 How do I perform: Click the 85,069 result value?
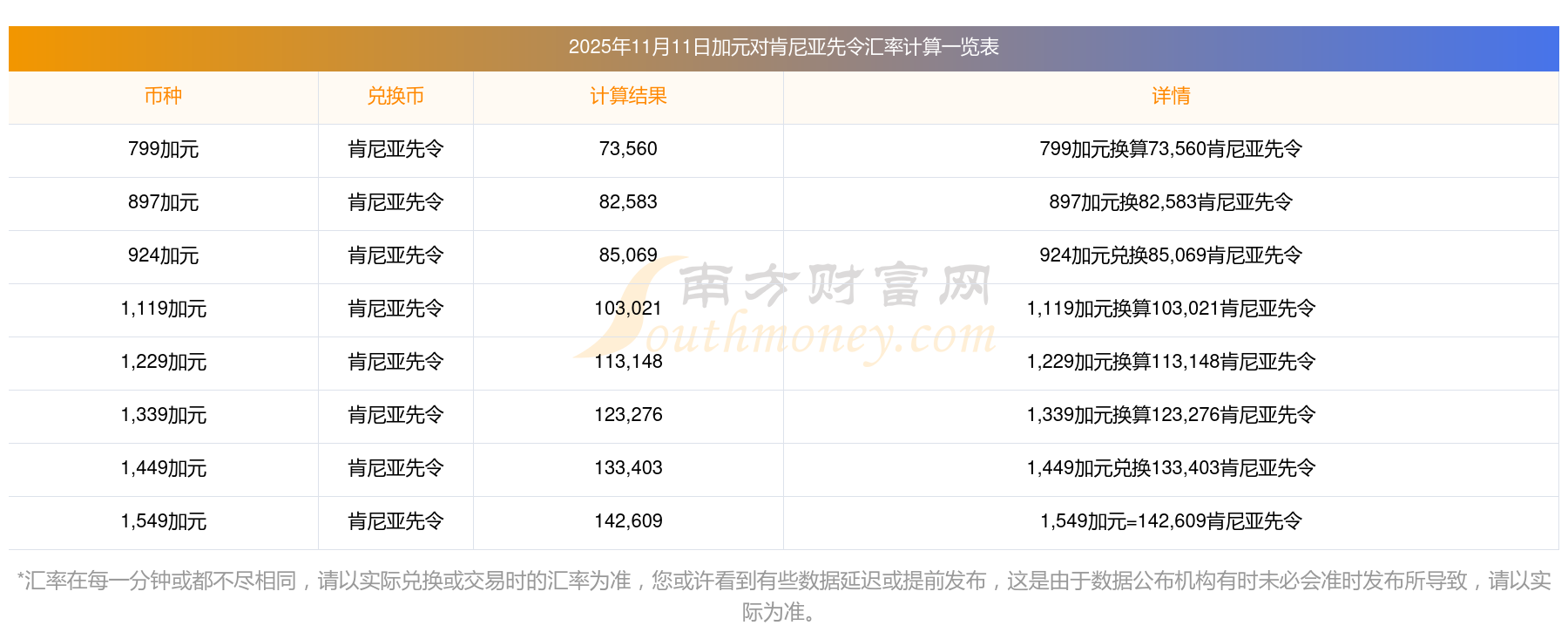click(628, 255)
